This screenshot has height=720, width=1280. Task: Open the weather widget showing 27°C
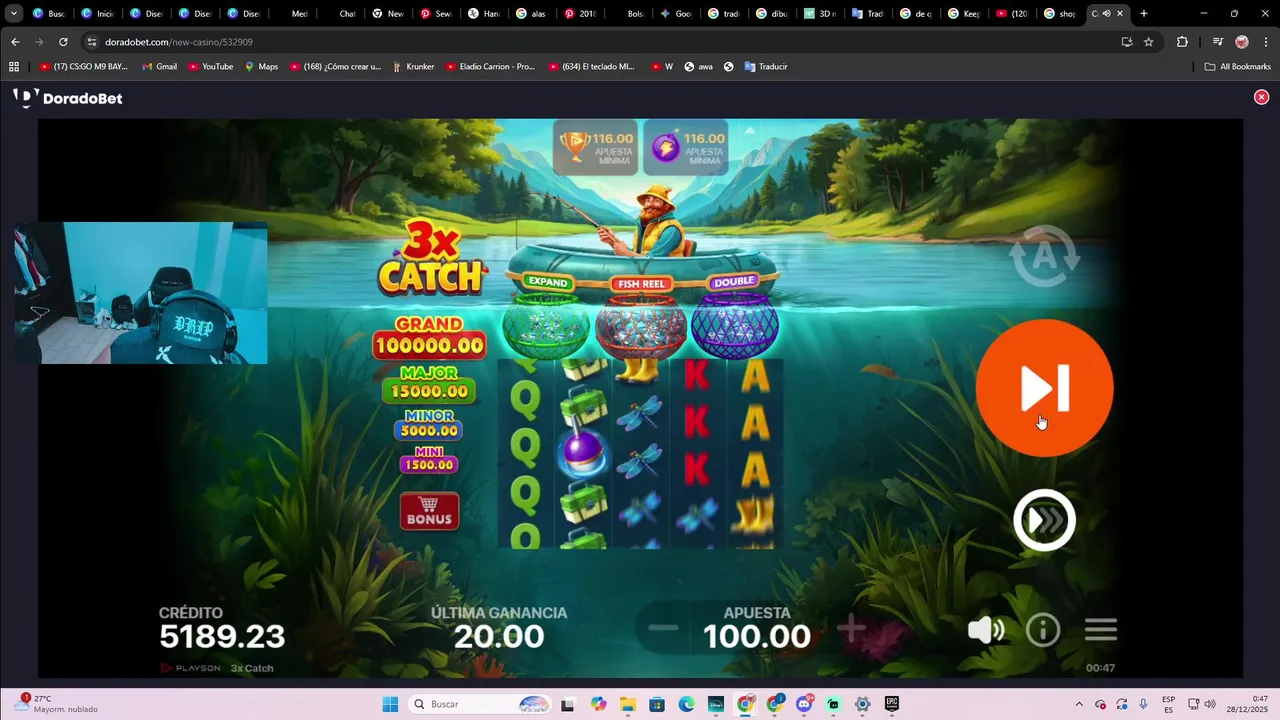pyautogui.click(x=58, y=704)
